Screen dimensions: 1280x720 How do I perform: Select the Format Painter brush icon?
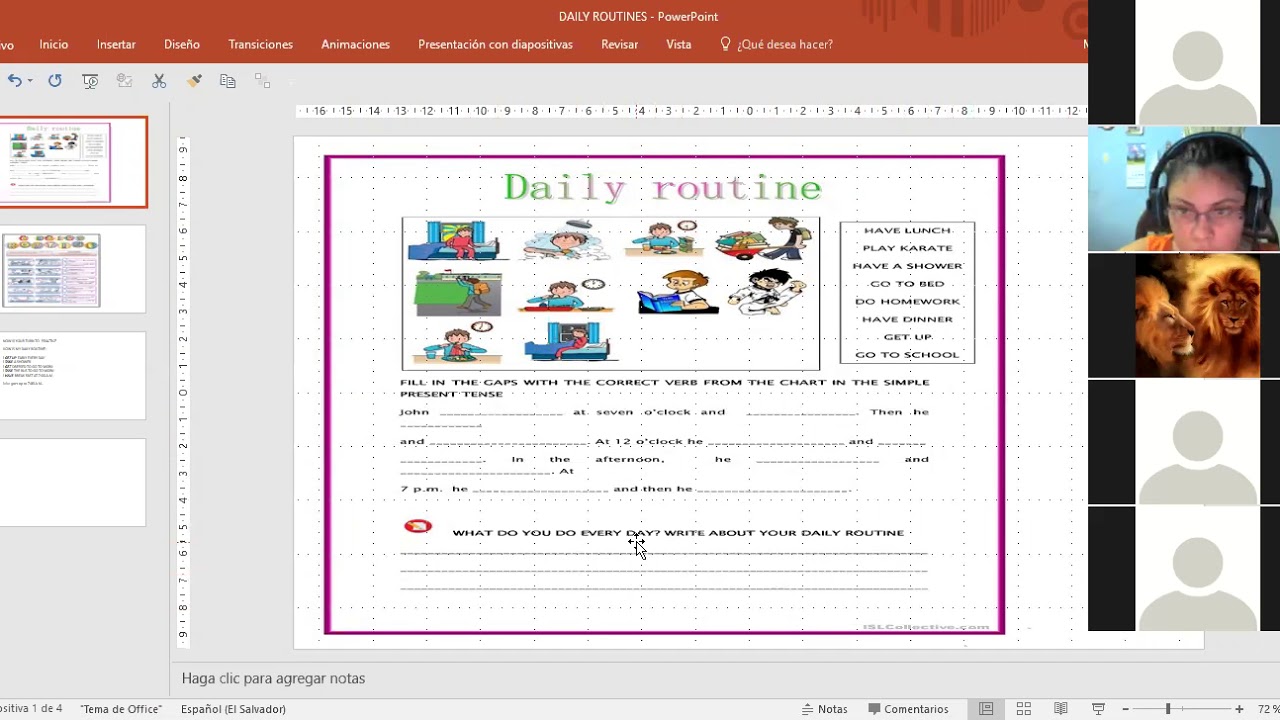click(194, 81)
